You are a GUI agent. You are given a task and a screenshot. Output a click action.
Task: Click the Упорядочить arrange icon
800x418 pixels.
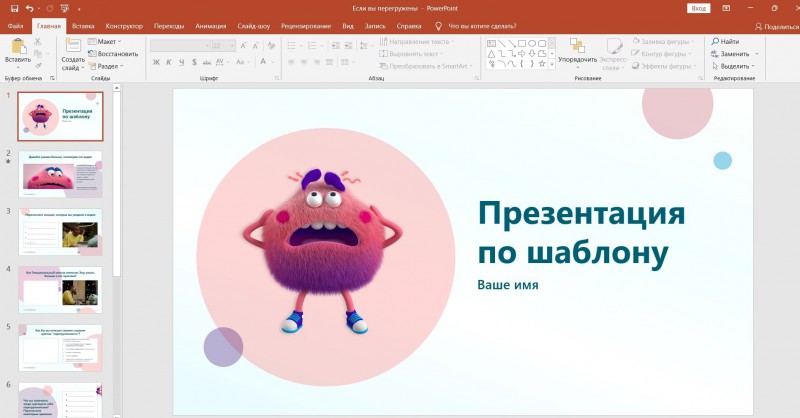point(577,45)
